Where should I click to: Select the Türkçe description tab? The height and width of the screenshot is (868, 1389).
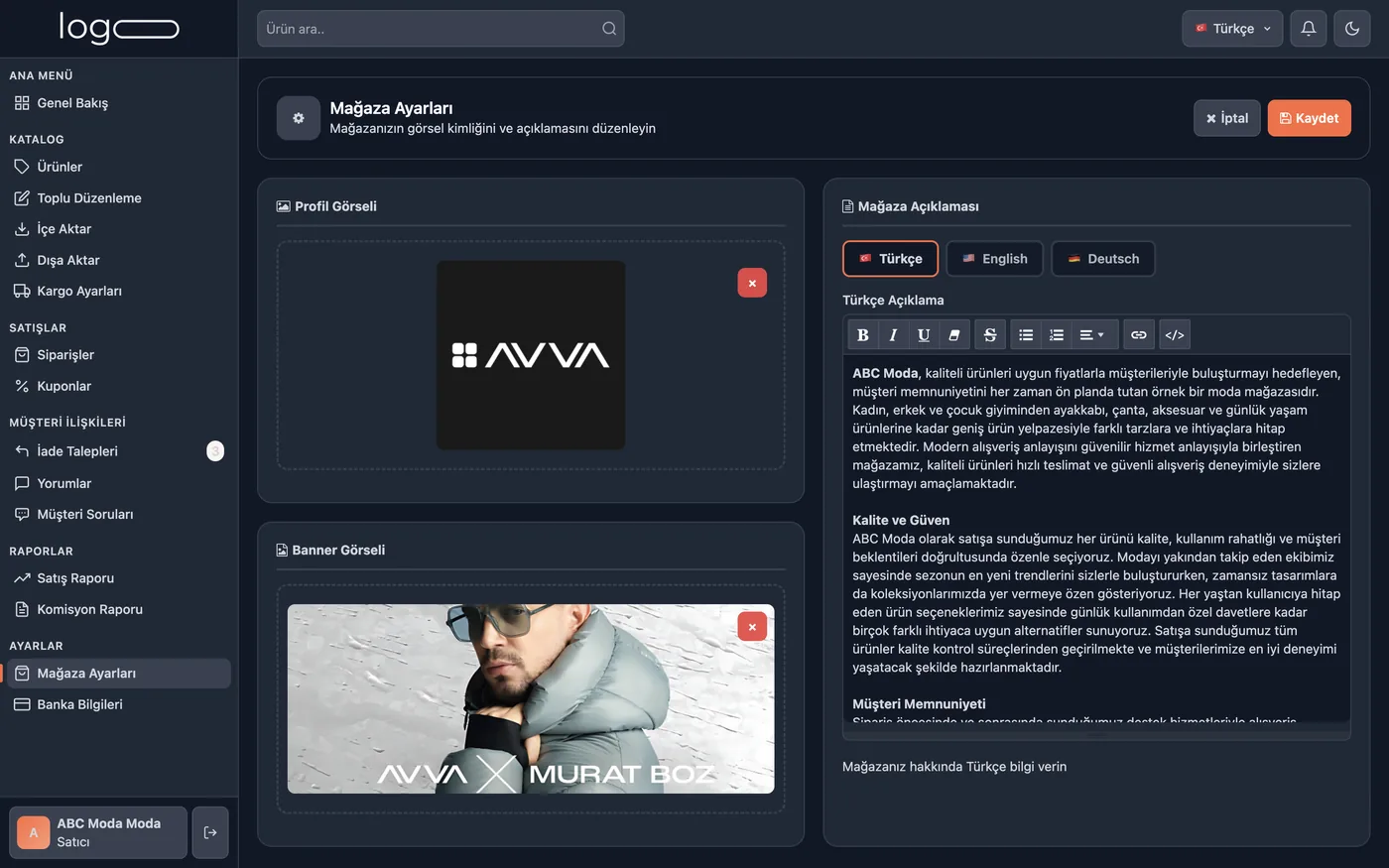click(x=890, y=259)
